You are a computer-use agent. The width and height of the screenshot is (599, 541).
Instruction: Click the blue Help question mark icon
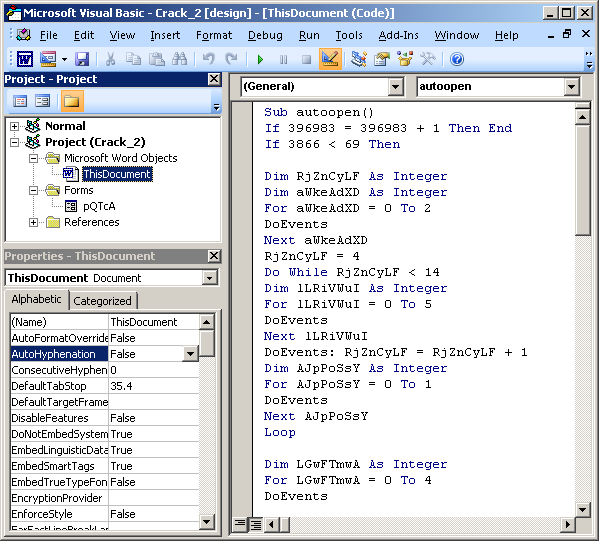tap(457, 59)
